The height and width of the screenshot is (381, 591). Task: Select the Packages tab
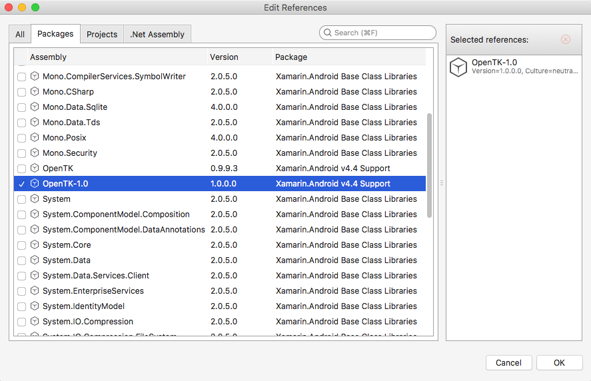click(55, 34)
